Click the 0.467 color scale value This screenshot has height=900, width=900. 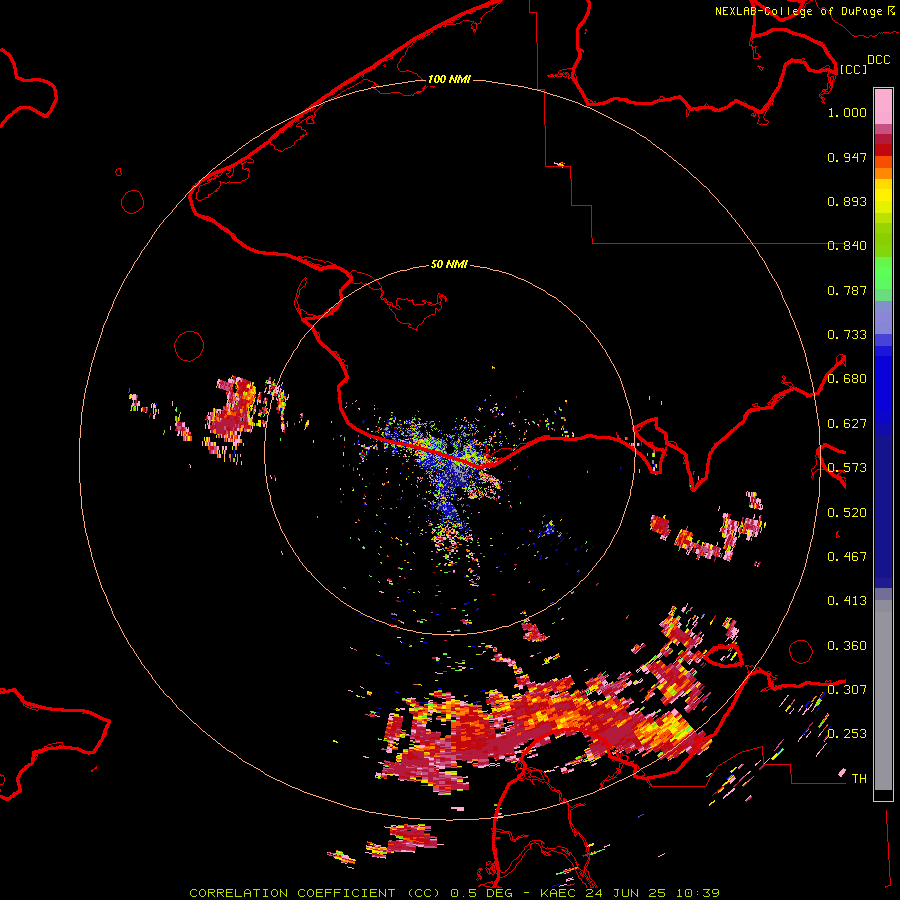coord(847,557)
